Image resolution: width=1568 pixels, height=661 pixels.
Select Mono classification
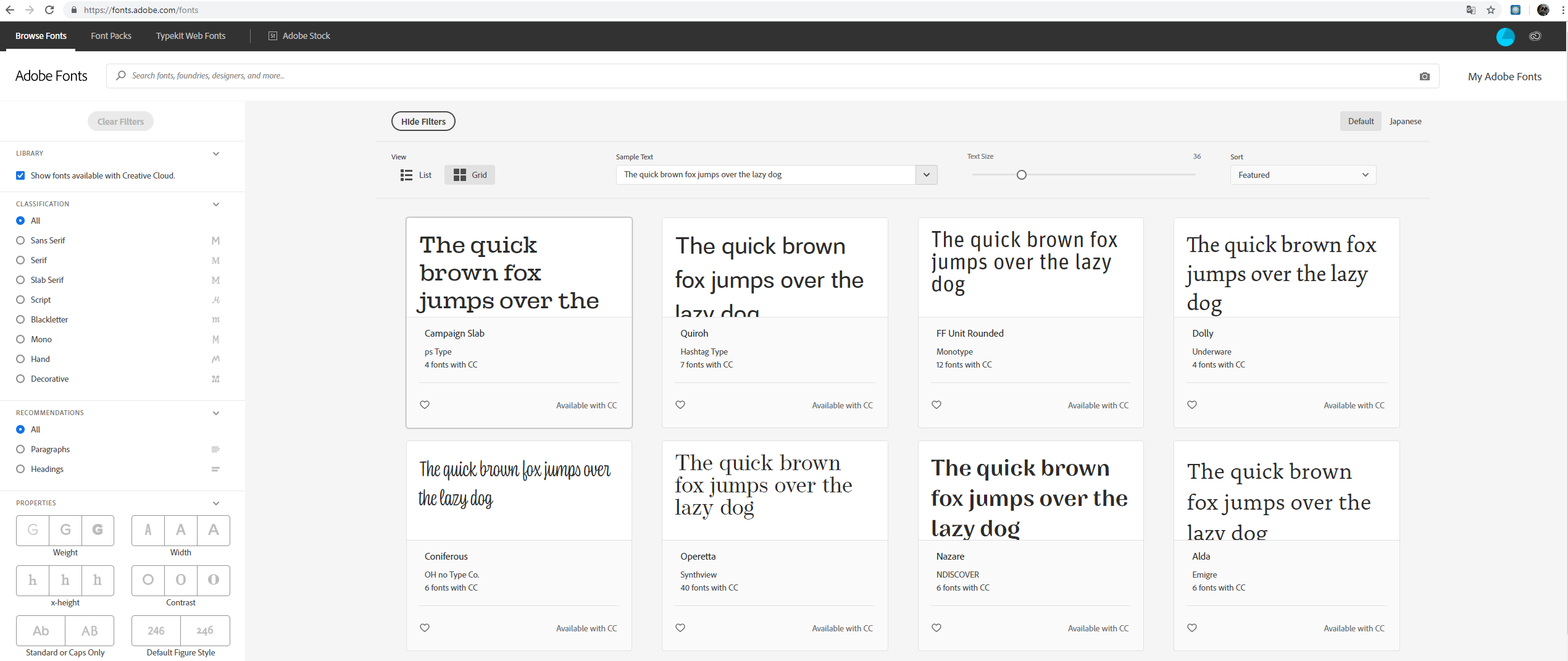20,339
